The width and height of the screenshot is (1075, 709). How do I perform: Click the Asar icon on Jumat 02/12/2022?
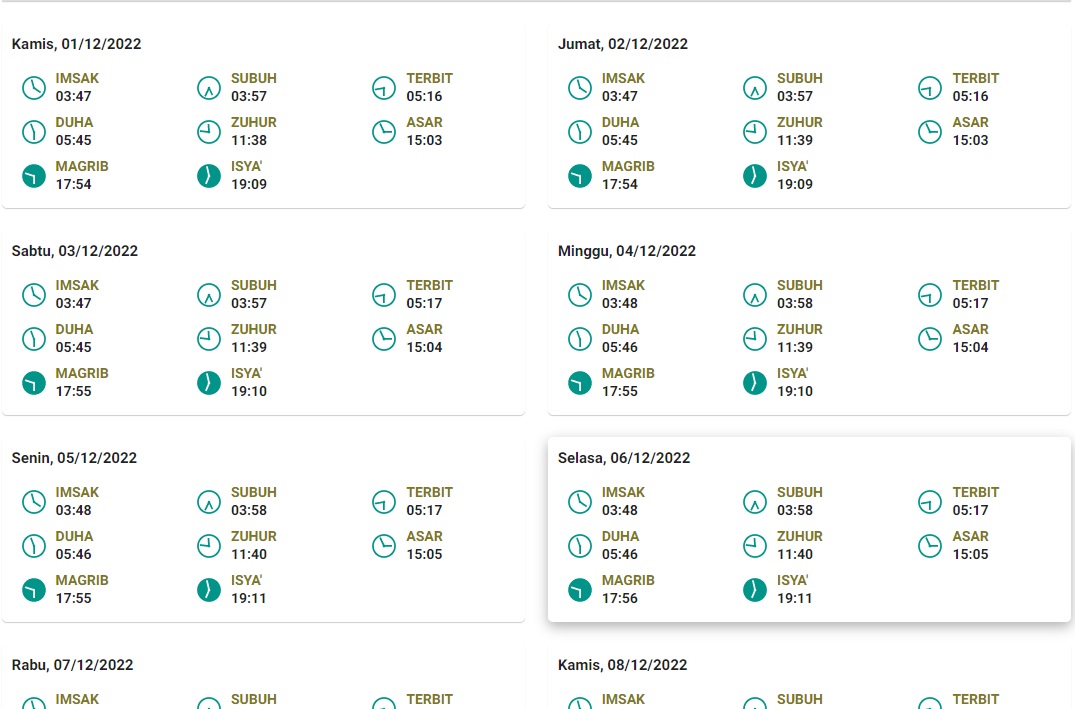[x=930, y=131]
